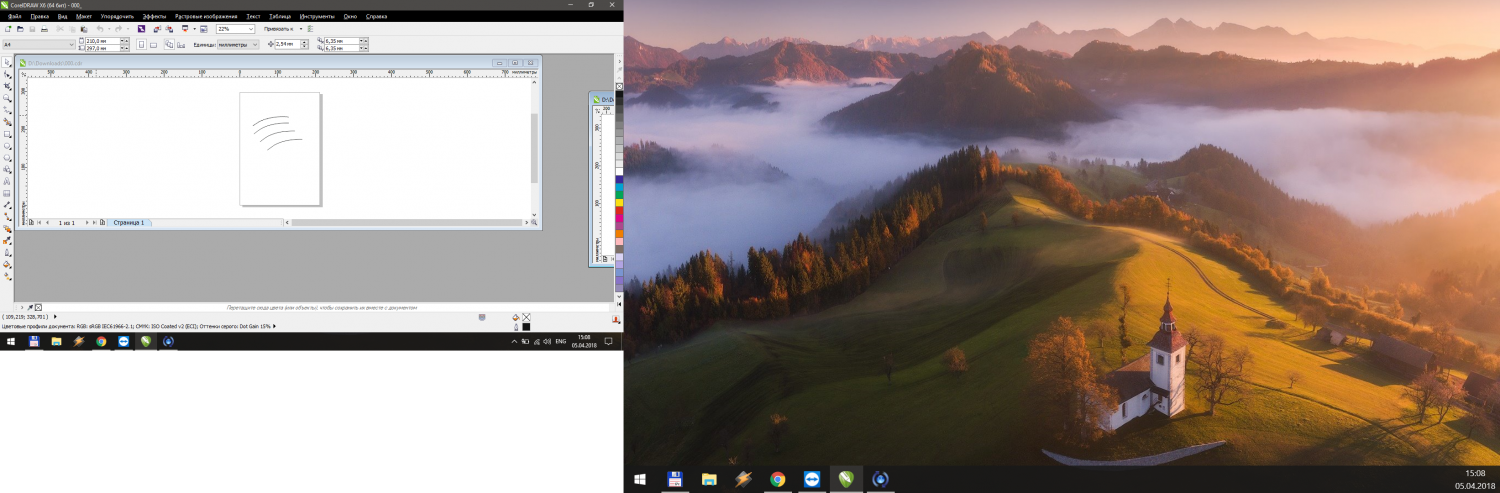This screenshot has width=1500, height=493.
Task: Set portrait page orientation
Action: click(141, 45)
